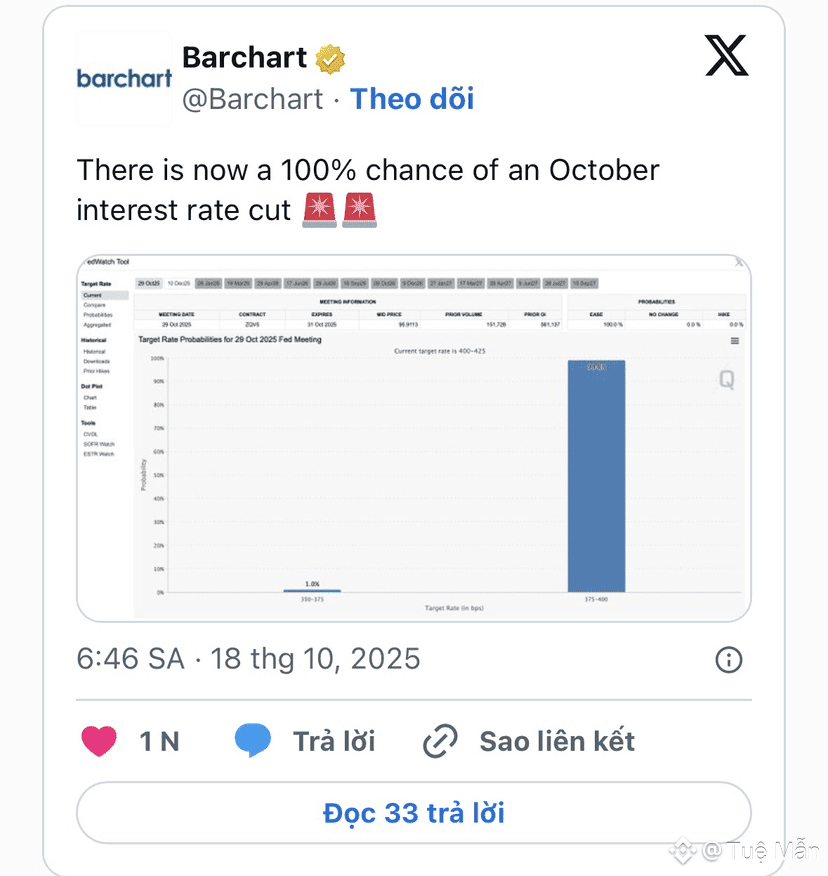Image resolution: width=828 pixels, height=876 pixels.
Task: Open the chart hamburger menu icon
Action: point(735,341)
